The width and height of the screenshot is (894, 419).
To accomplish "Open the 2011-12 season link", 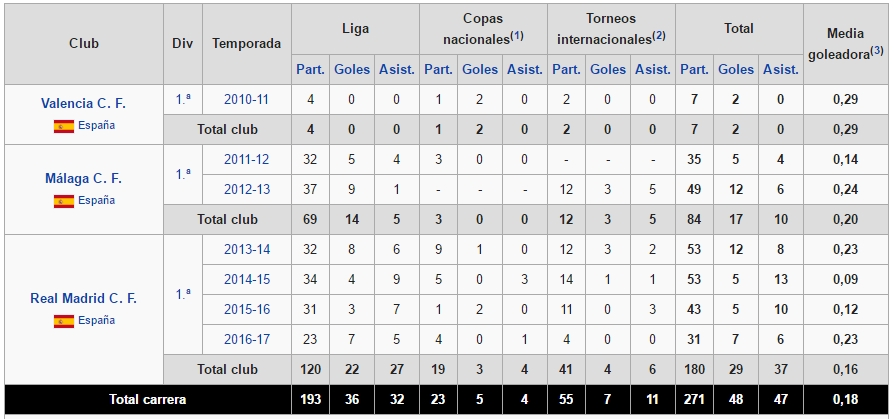I will [x=246, y=159].
